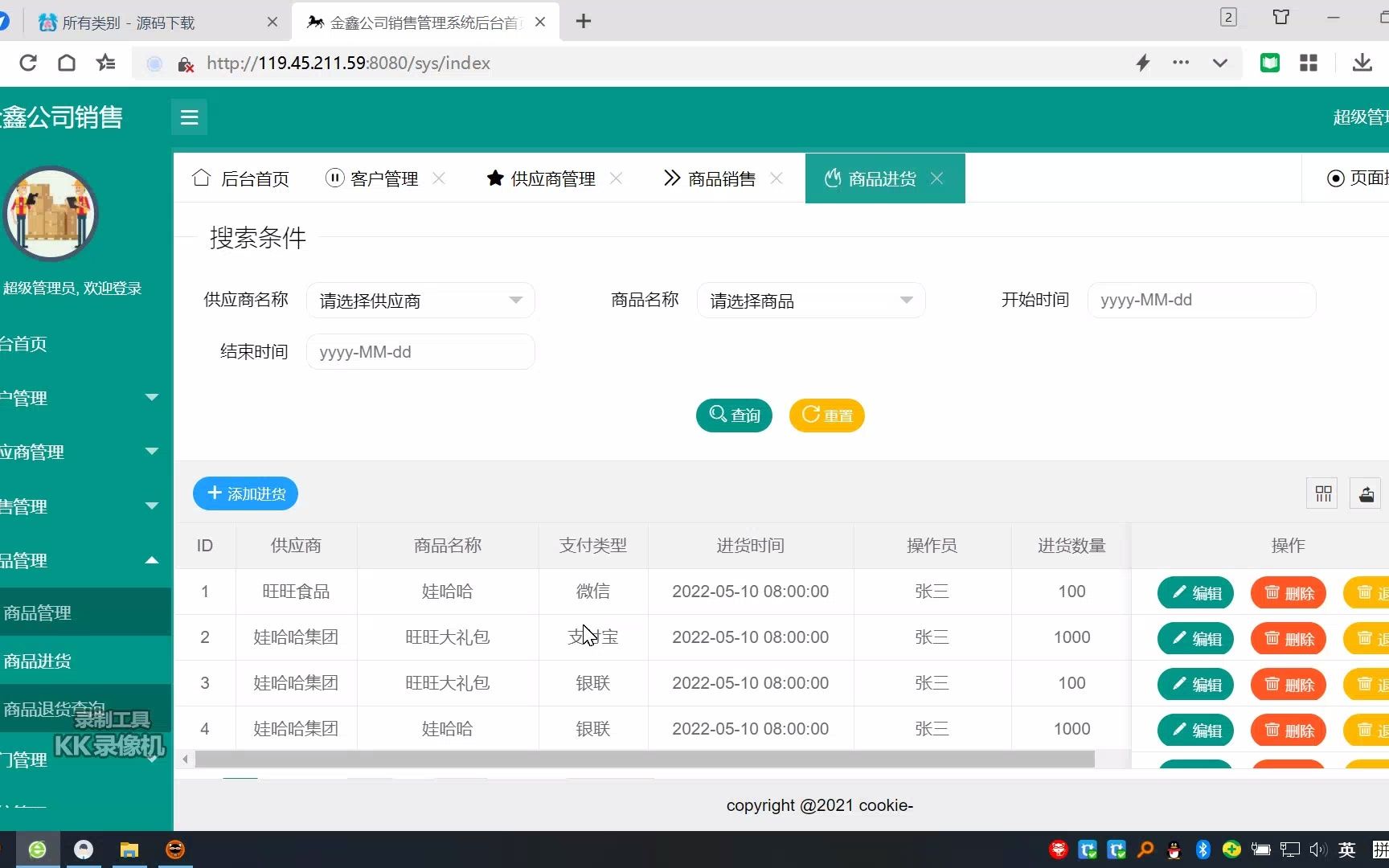Click the 重置 reset button
The width and height of the screenshot is (1389, 868).
[x=826, y=416]
